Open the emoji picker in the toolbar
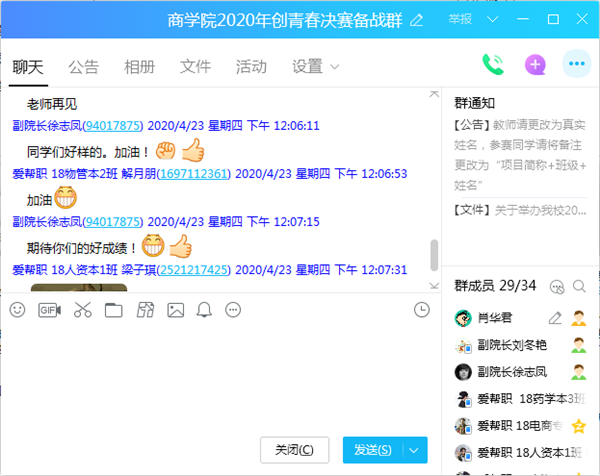This screenshot has height=476, width=600. pos(17,310)
